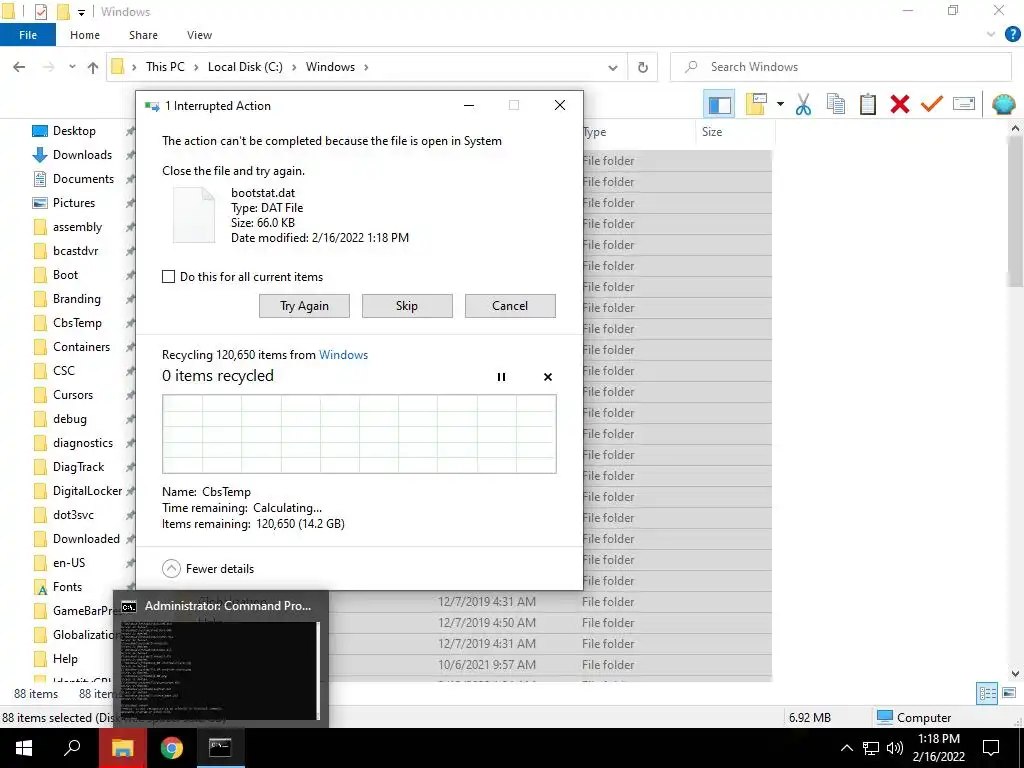Open the recent locations dropdown
1024x768 pixels.
[x=72, y=67]
